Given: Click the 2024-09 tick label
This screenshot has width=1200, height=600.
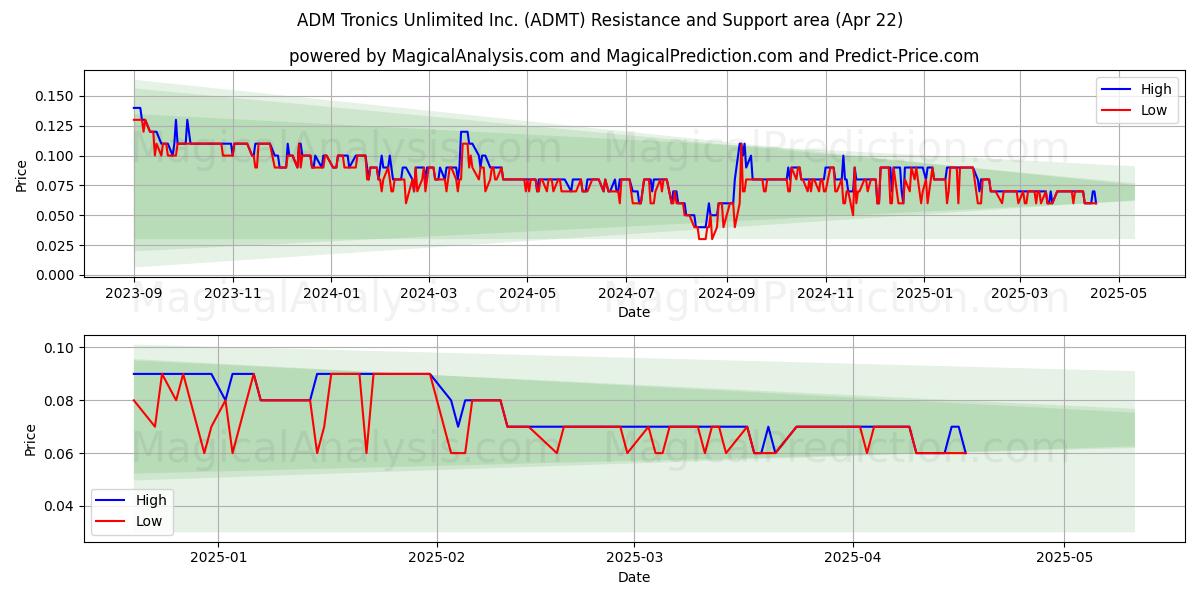Looking at the screenshot, I should pyautogui.click(x=726, y=294).
